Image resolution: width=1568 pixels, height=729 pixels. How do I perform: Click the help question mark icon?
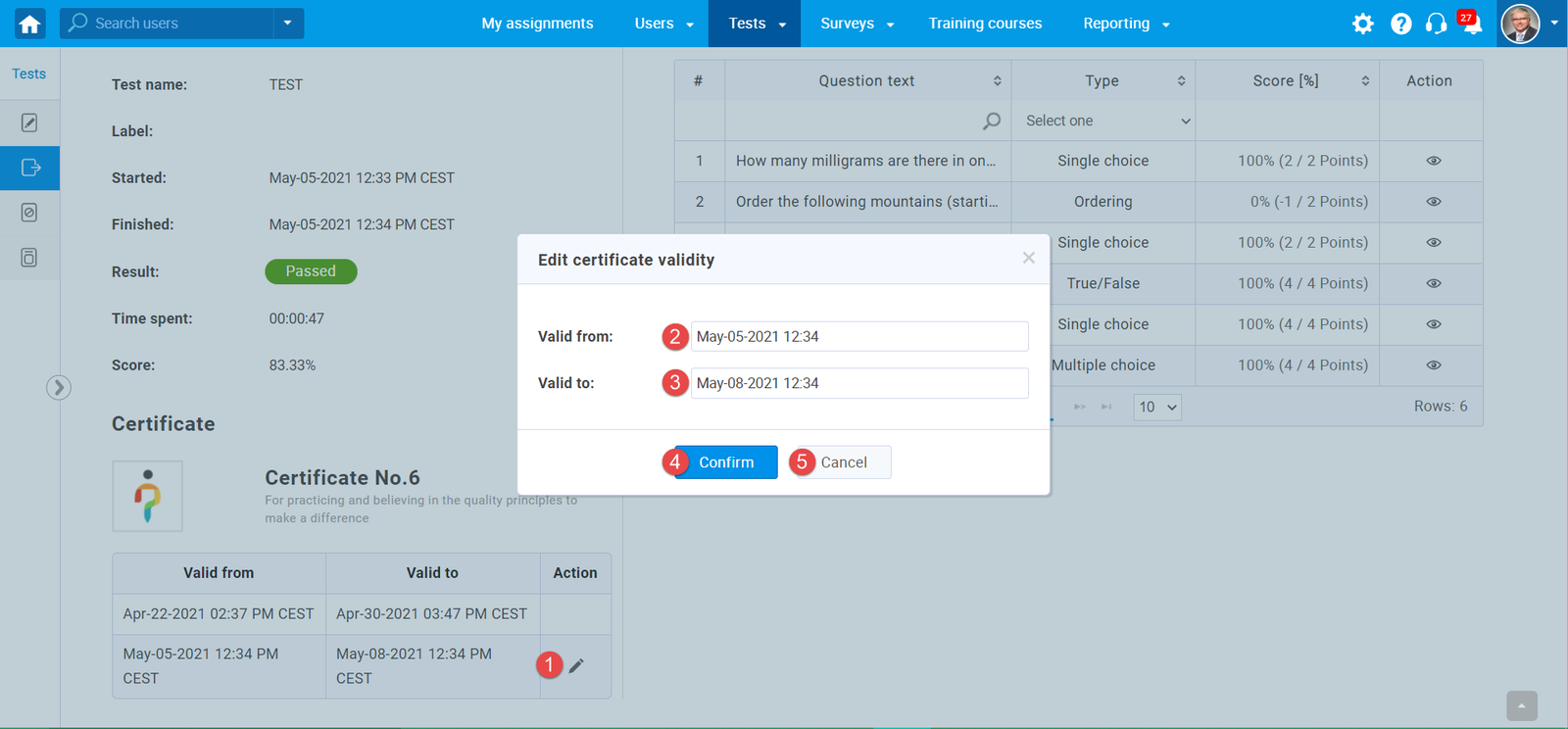pos(1400,24)
